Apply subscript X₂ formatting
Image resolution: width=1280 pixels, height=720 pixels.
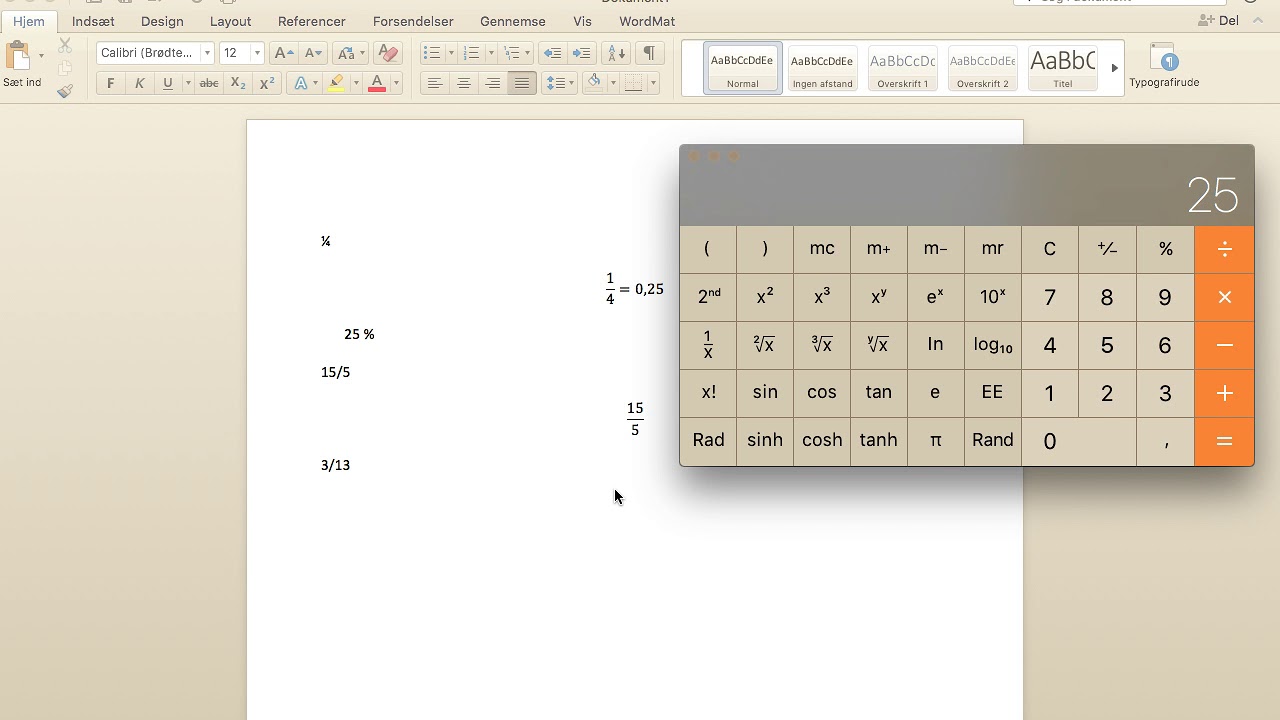[238, 84]
